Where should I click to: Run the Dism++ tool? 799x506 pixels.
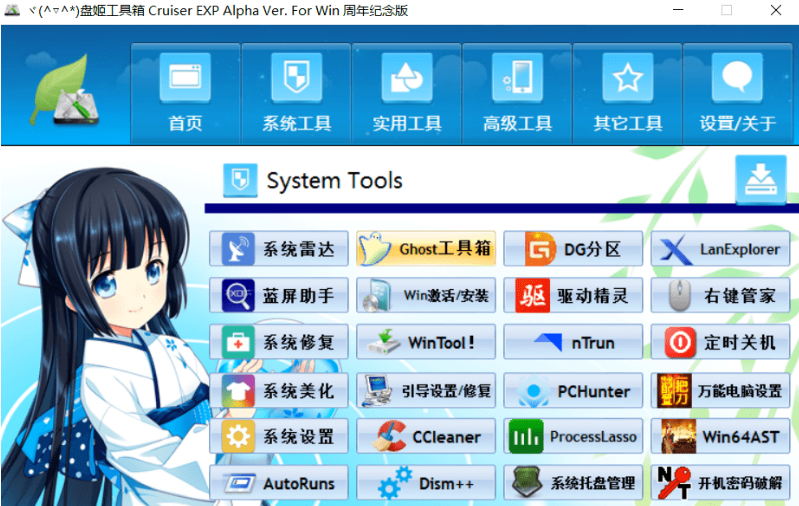427,484
